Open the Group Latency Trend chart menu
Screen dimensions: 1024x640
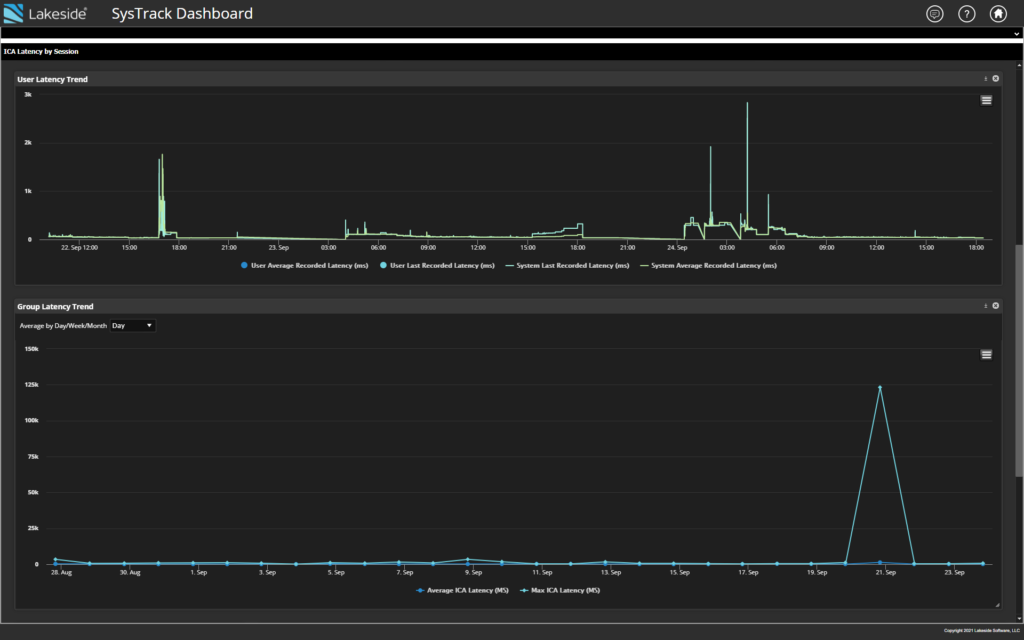tap(986, 355)
